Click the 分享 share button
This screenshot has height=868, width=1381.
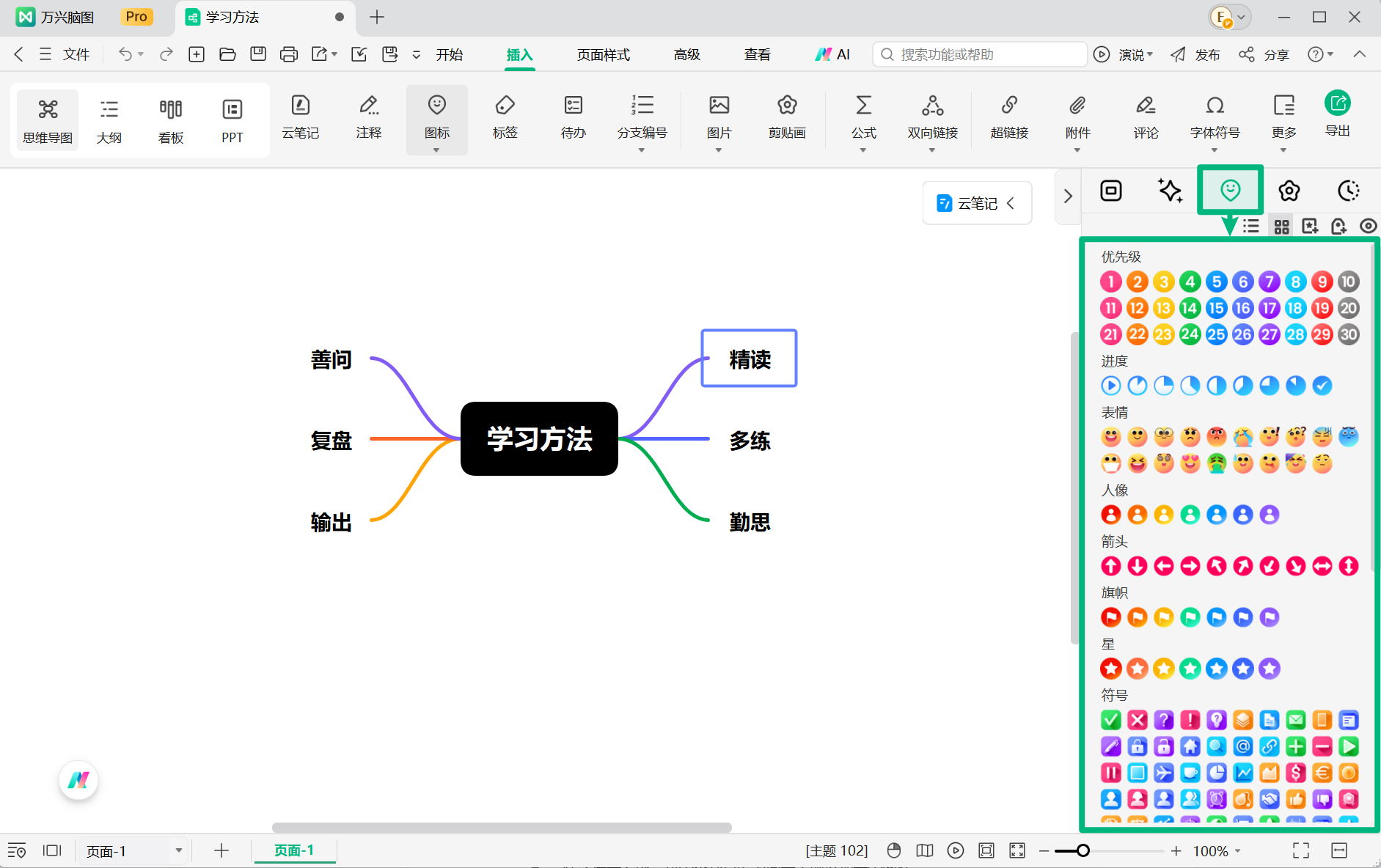(x=1264, y=54)
